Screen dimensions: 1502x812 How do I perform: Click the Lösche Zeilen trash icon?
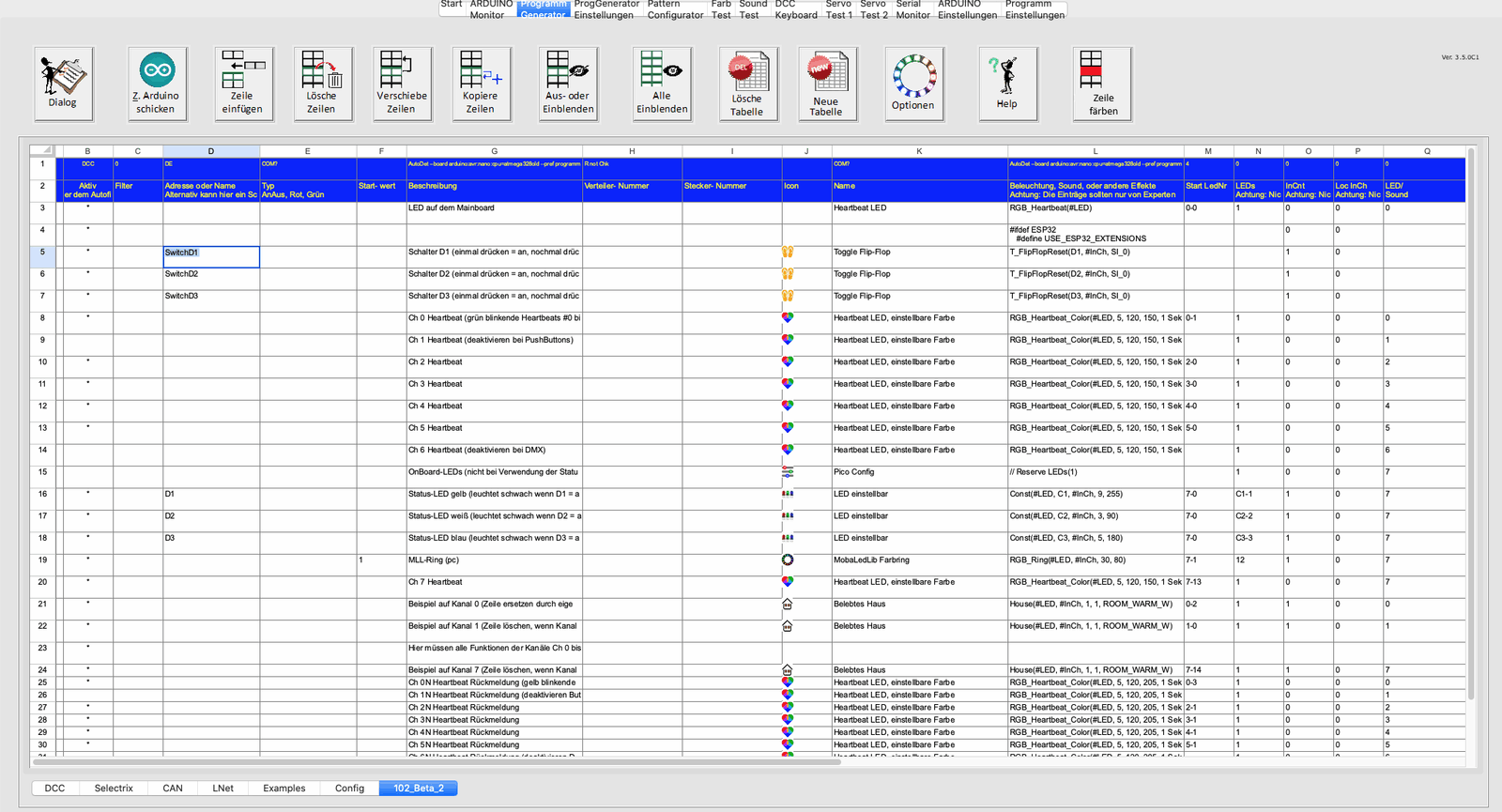point(322,83)
